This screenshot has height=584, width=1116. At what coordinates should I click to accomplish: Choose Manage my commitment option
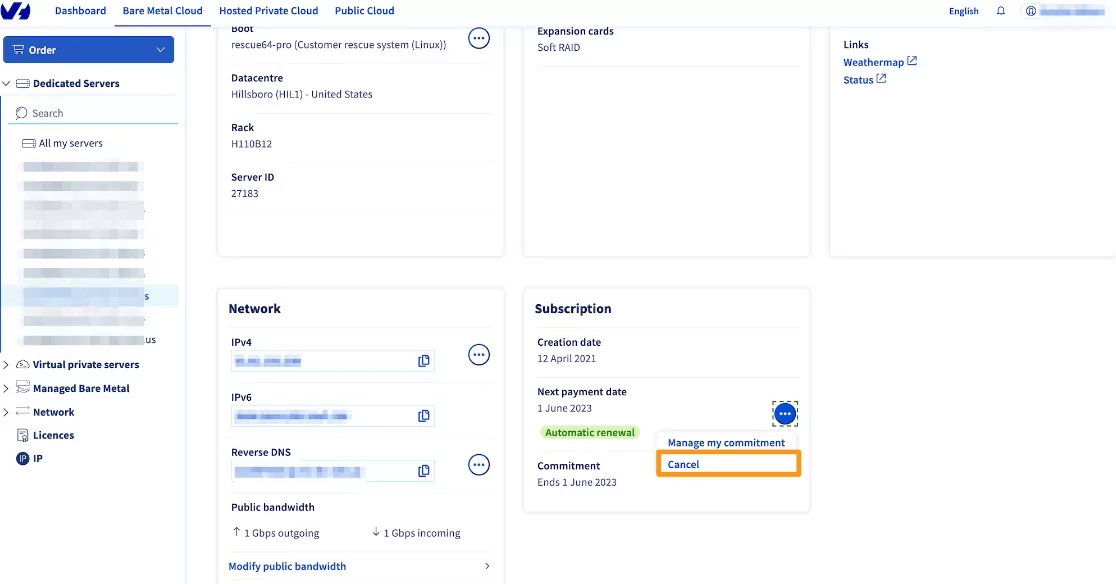coord(726,442)
